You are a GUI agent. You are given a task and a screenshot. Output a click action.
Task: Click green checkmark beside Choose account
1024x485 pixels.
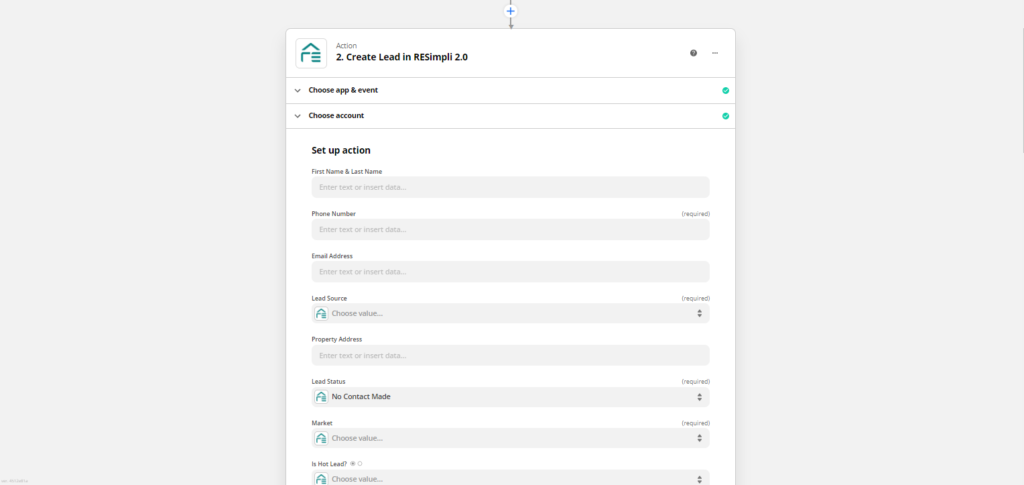point(726,116)
